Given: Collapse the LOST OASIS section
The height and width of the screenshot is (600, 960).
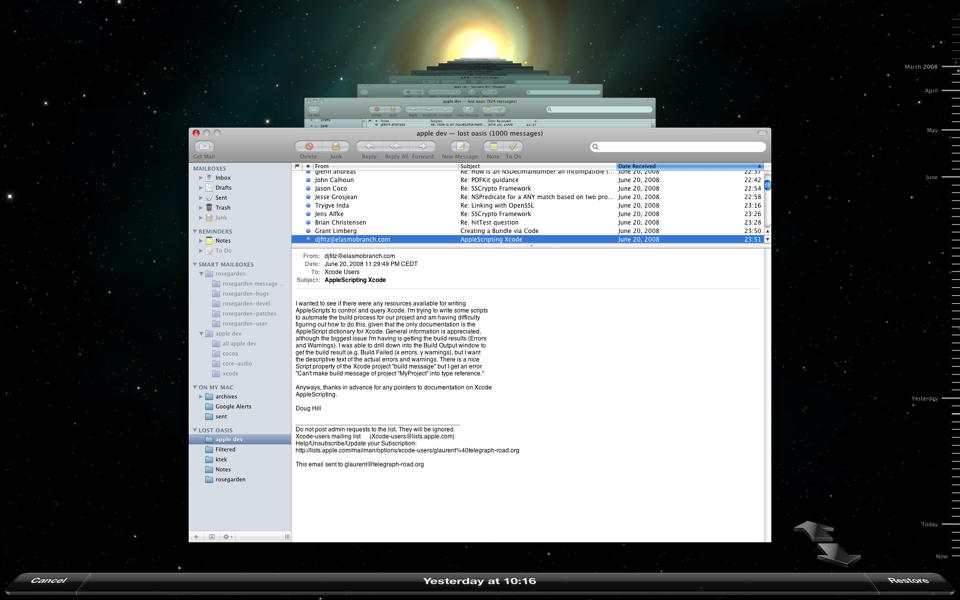Looking at the screenshot, I should coord(195,430).
